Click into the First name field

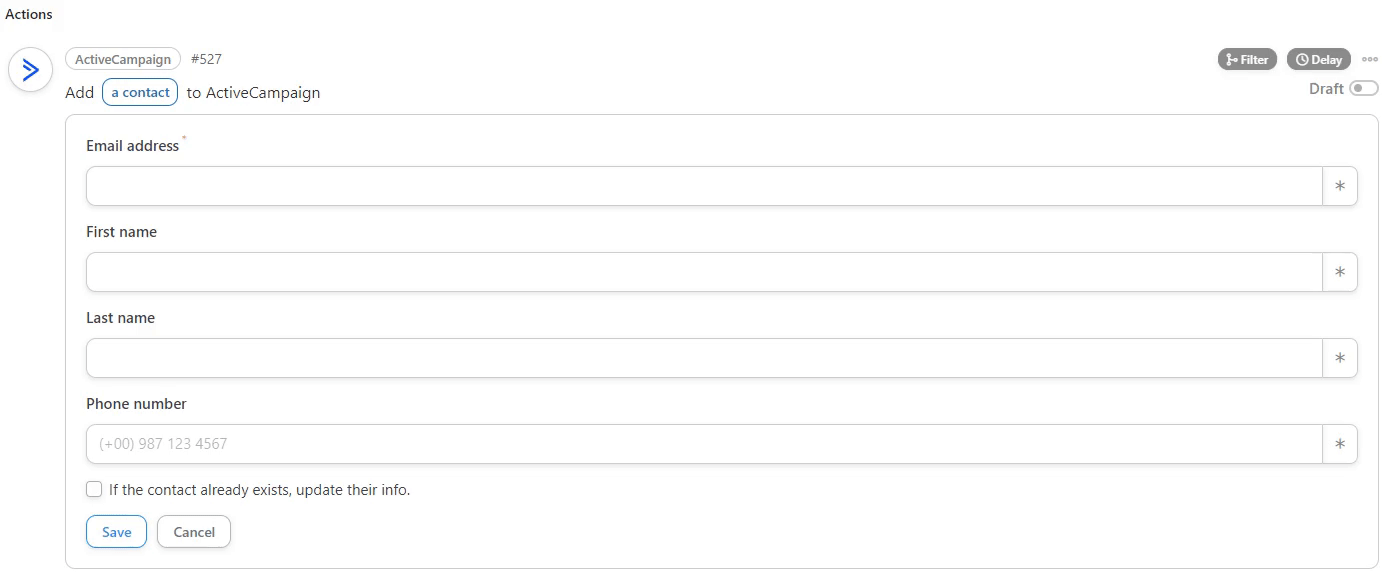click(704, 272)
